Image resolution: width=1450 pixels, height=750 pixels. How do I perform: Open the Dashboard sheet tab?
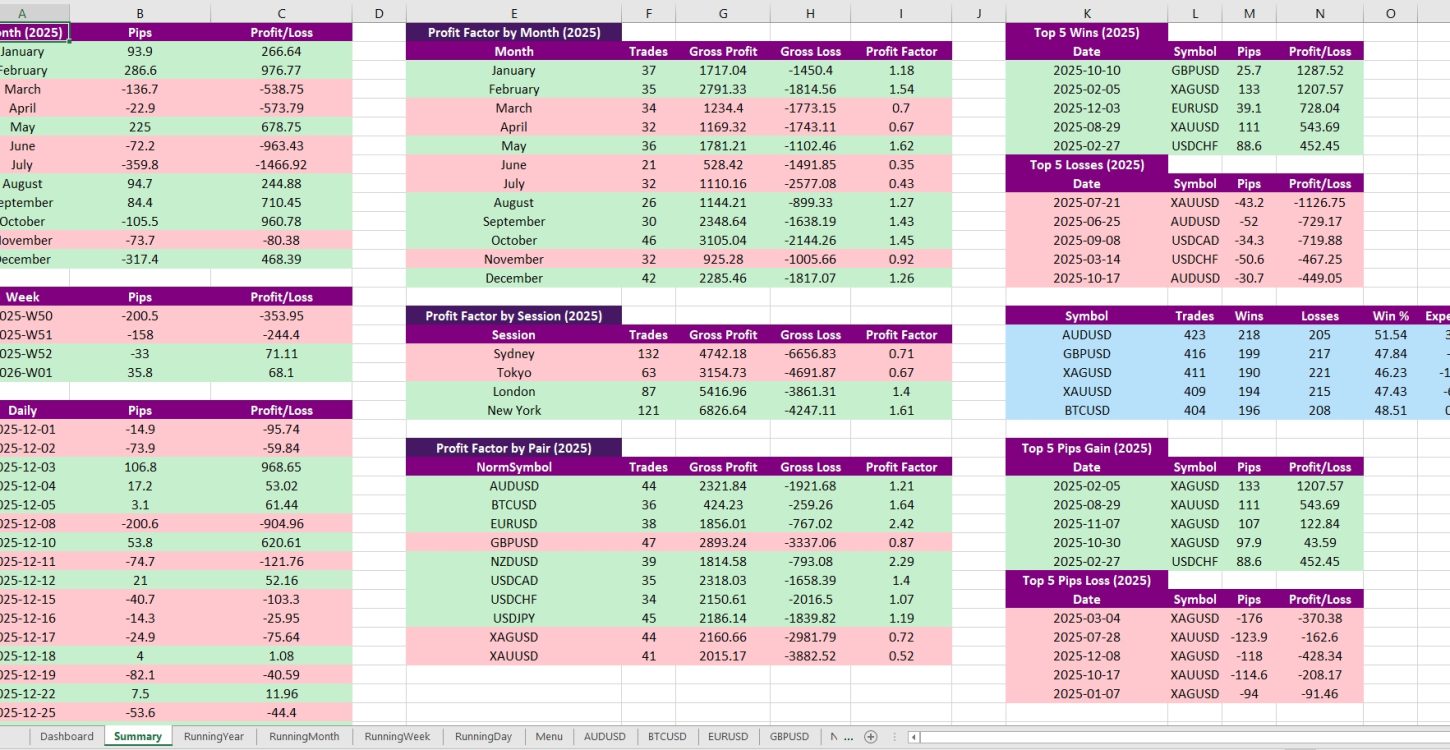(x=67, y=737)
